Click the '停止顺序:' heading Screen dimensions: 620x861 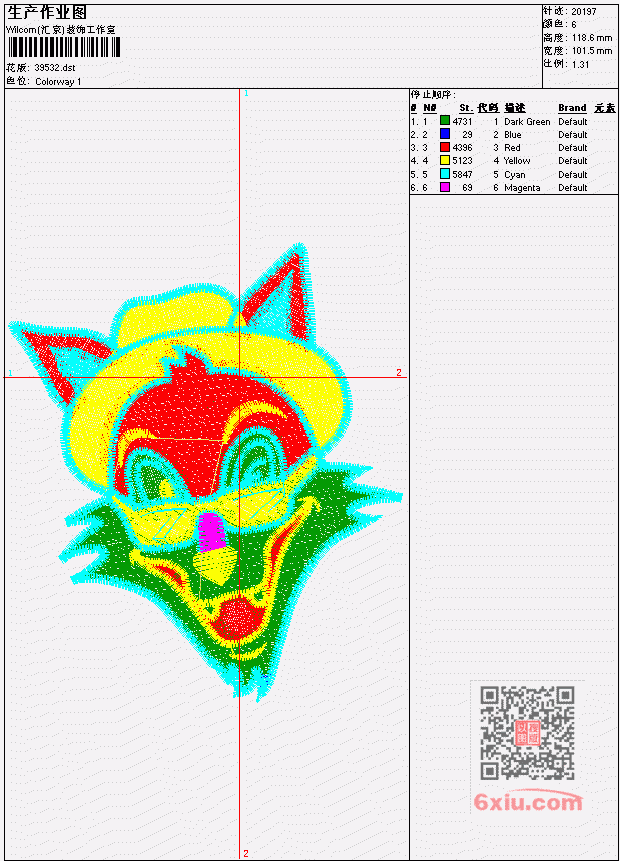pyautogui.click(x=433, y=94)
